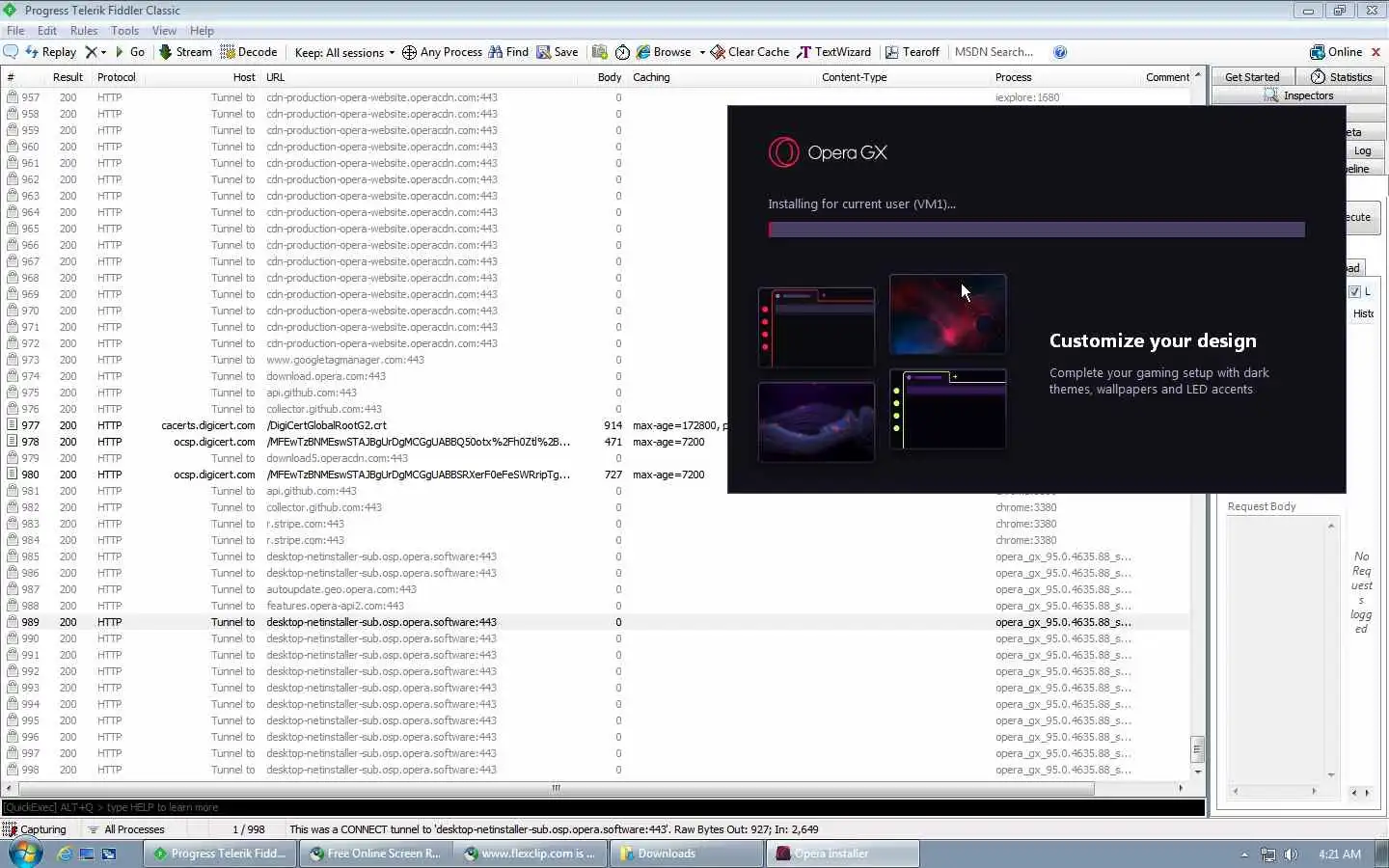The image size is (1389, 868).
Task: Click the document icon of session 977
Action: point(12,425)
